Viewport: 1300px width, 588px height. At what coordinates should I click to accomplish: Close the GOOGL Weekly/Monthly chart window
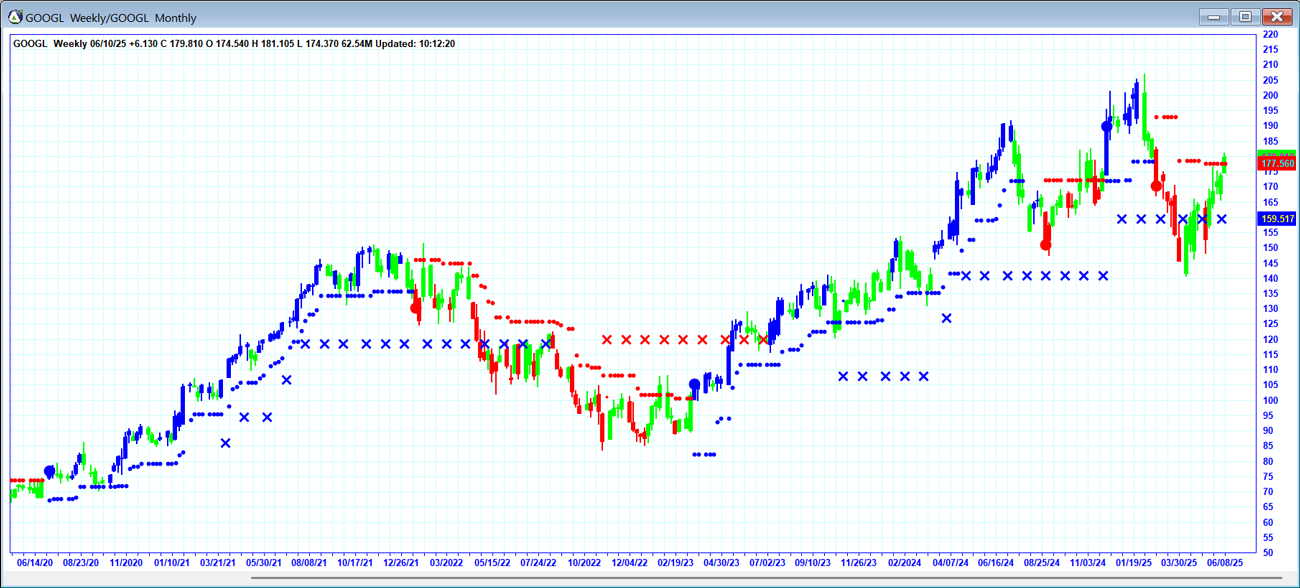(1277, 17)
